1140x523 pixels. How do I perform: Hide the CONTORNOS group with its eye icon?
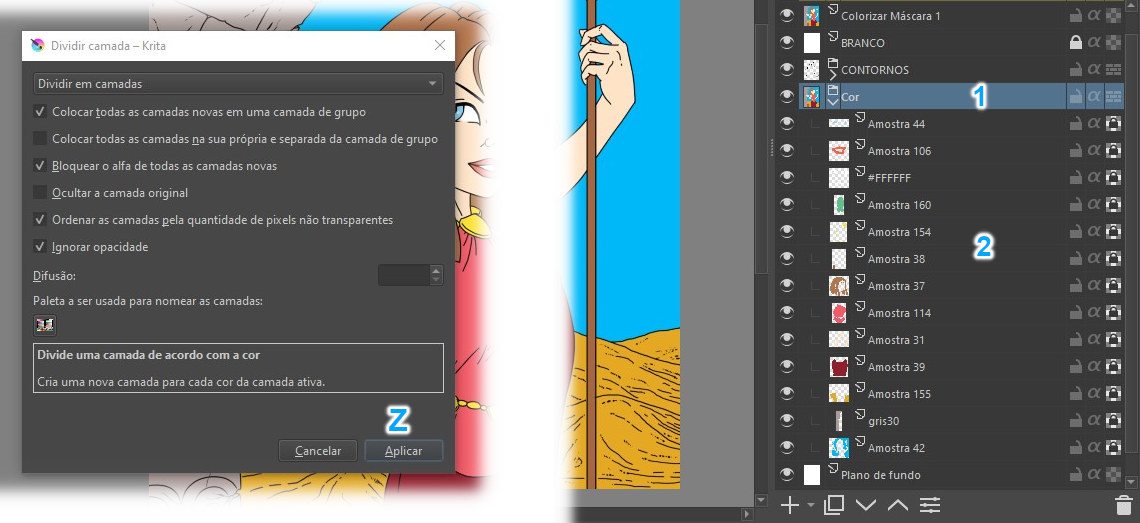786,70
